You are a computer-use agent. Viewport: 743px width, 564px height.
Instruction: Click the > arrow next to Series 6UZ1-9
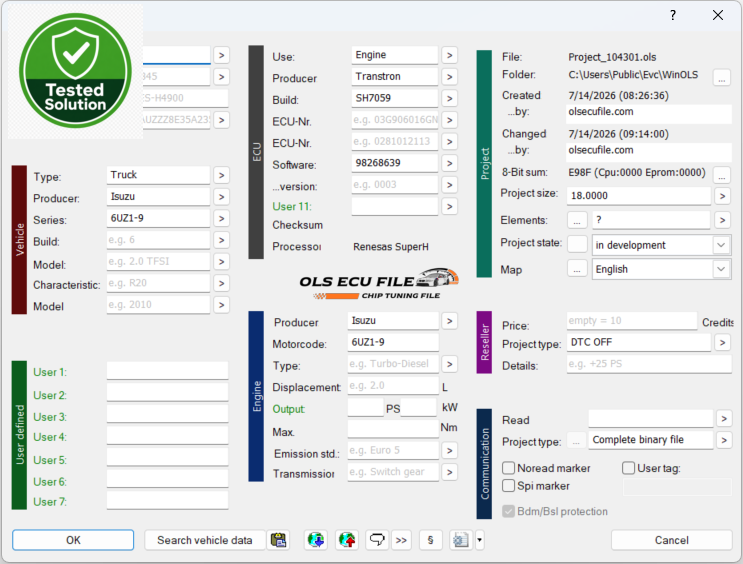tap(221, 218)
